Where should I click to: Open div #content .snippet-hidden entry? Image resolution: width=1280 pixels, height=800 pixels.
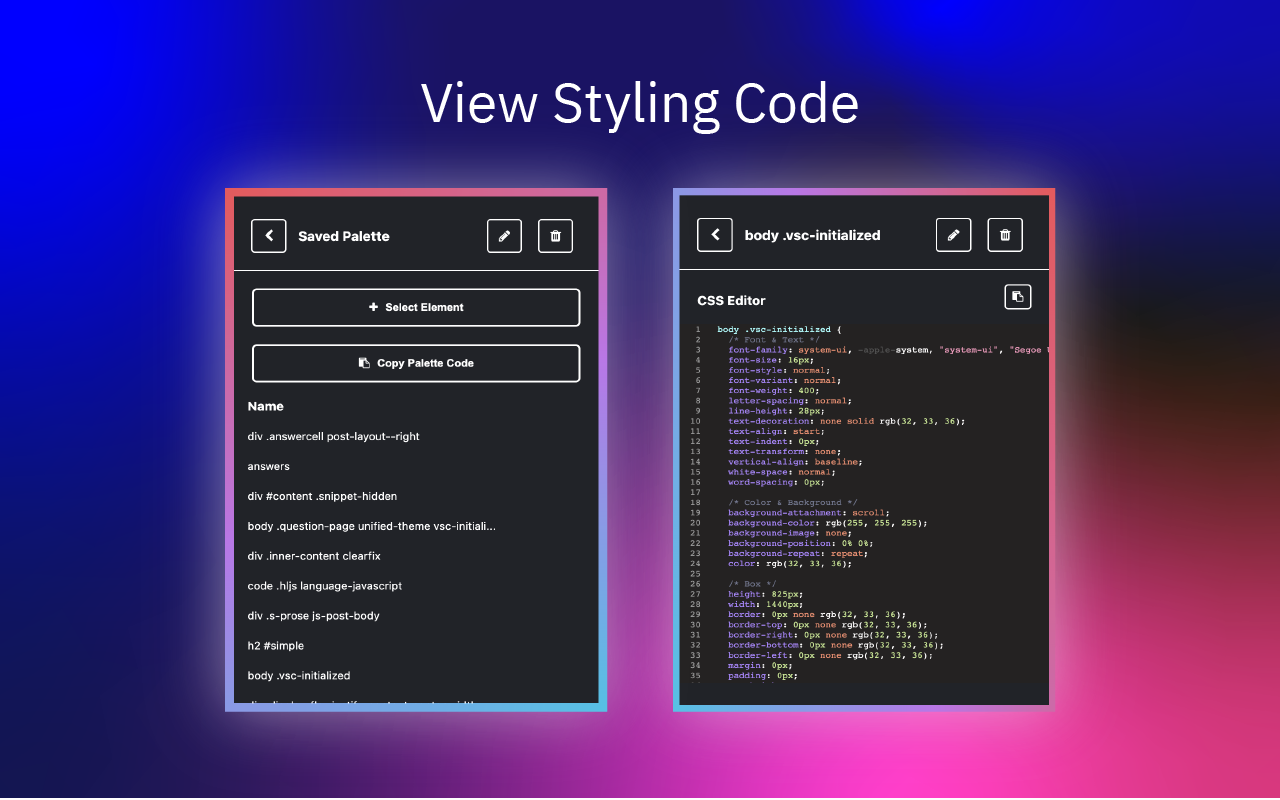322,496
